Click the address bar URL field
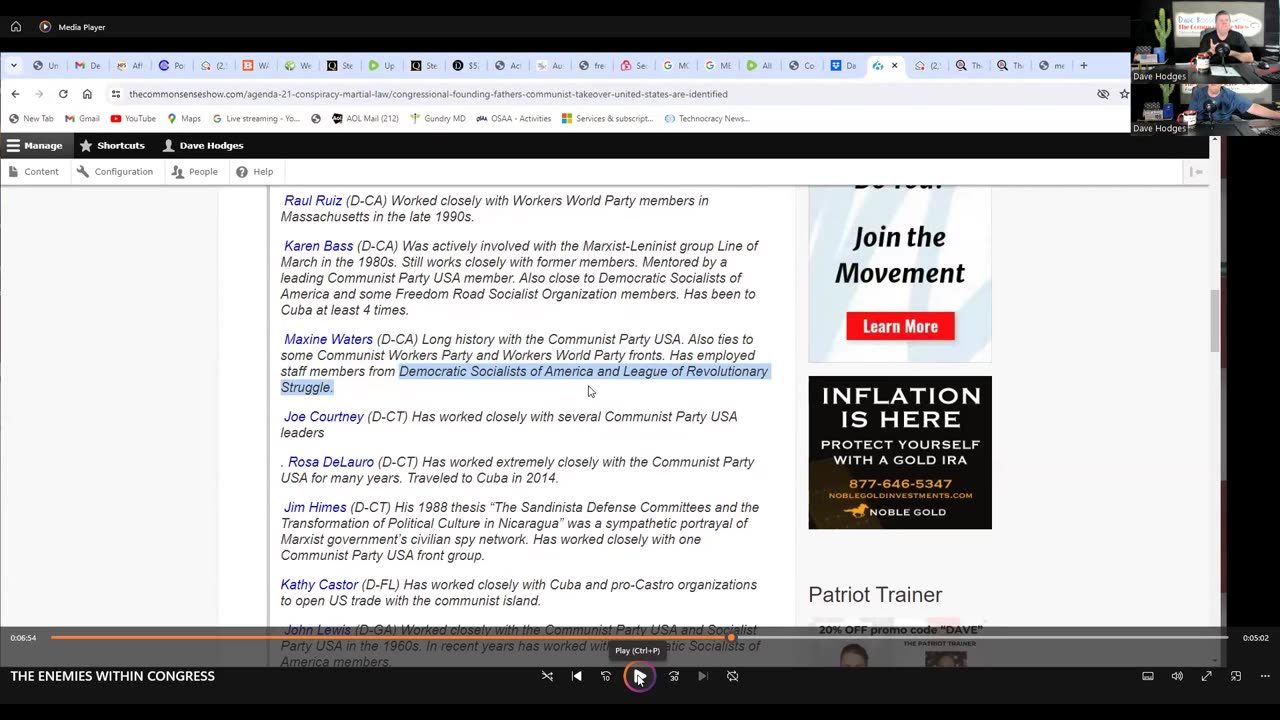 tap(600, 94)
